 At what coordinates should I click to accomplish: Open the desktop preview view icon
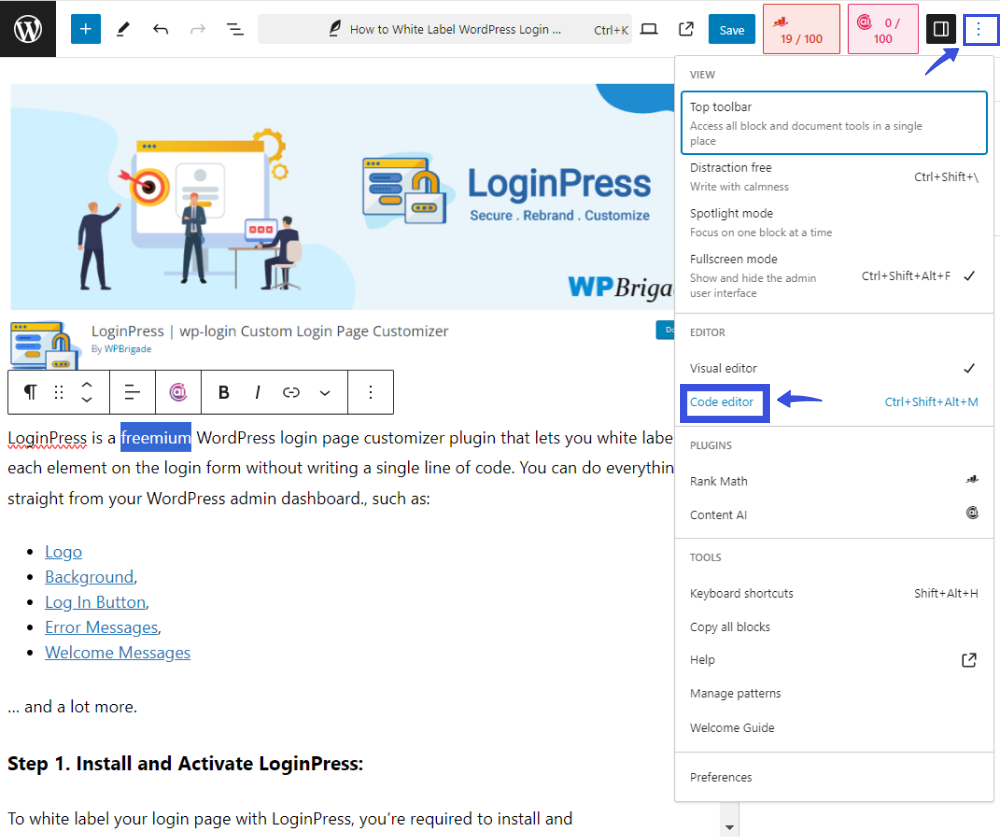[x=649, y=29]
